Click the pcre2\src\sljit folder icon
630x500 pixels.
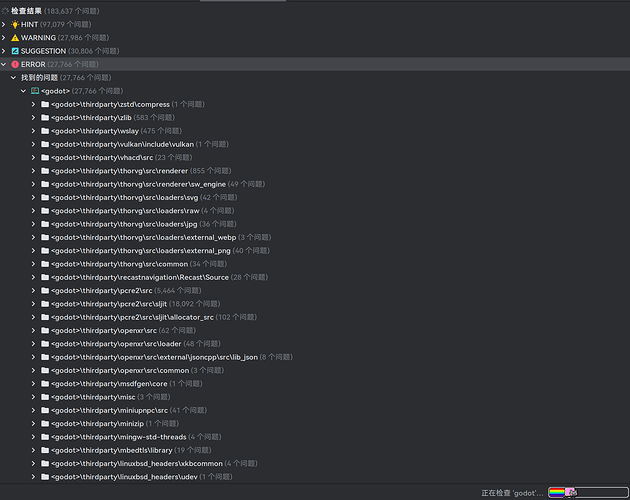coord(45,304)
